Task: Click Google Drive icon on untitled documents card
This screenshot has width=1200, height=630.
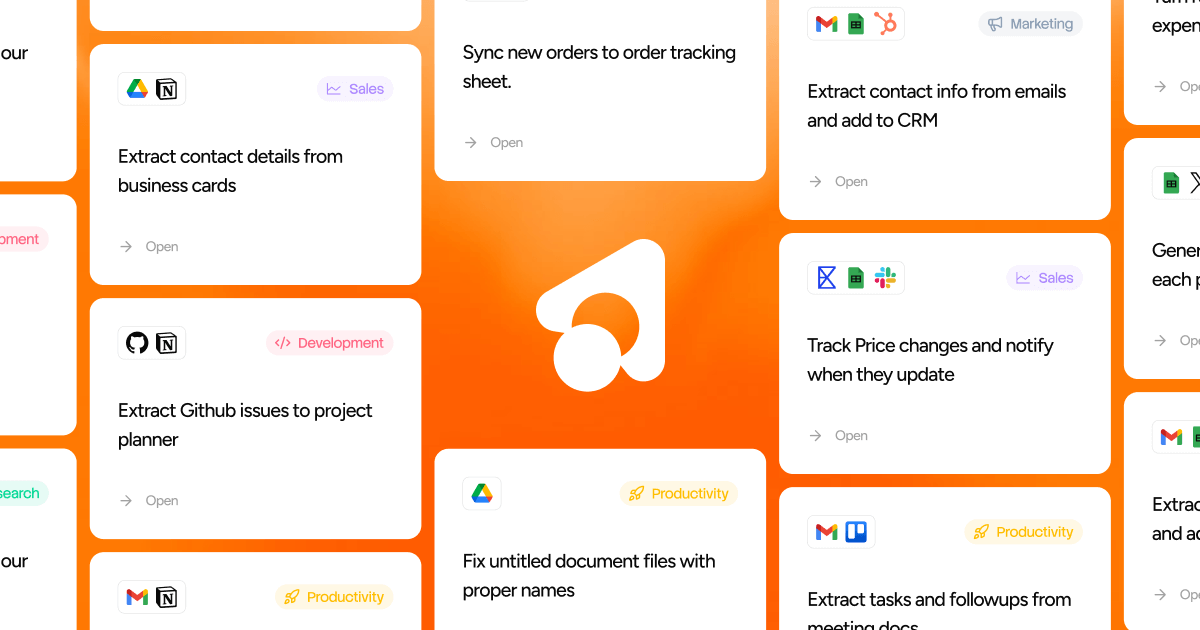Action: pyautogui.click(x=482, y=493)
